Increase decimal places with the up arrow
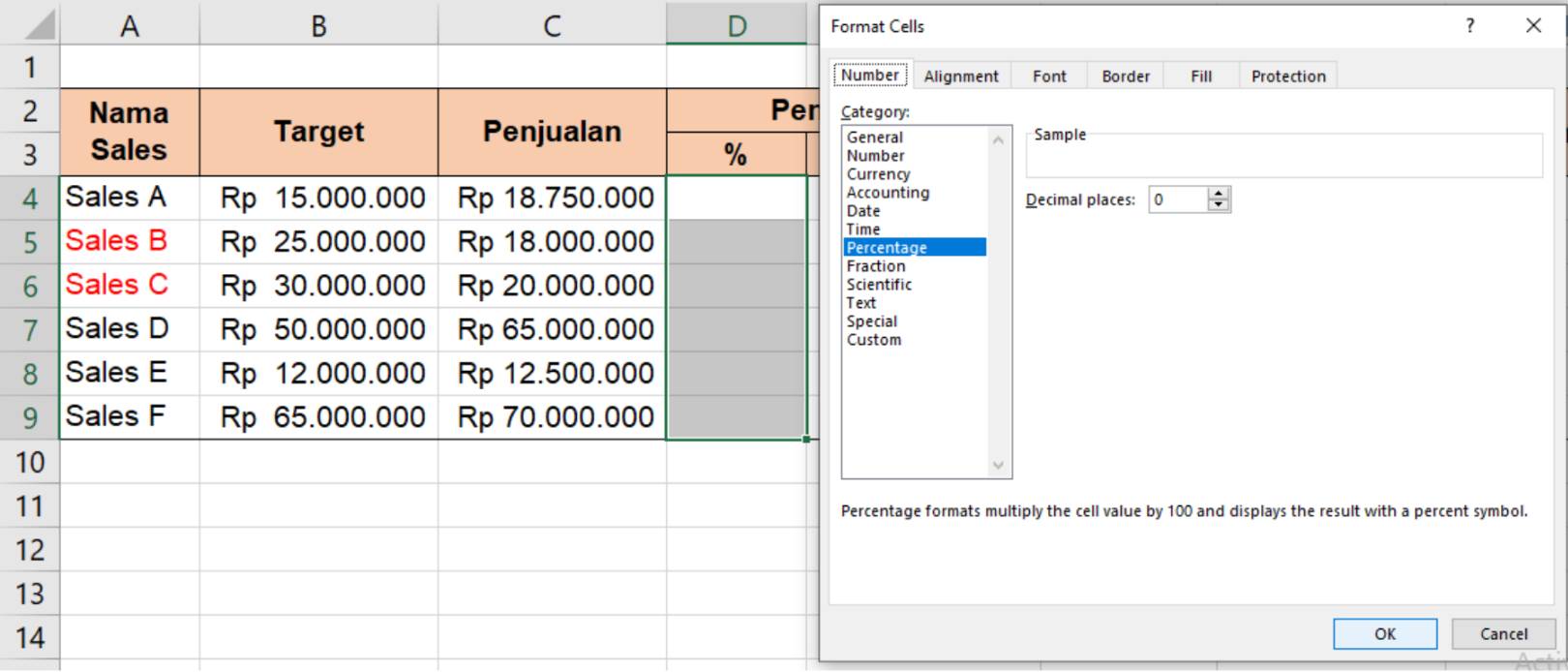The width and height of the screenshot is (1568, 672). coord(1219,194)
